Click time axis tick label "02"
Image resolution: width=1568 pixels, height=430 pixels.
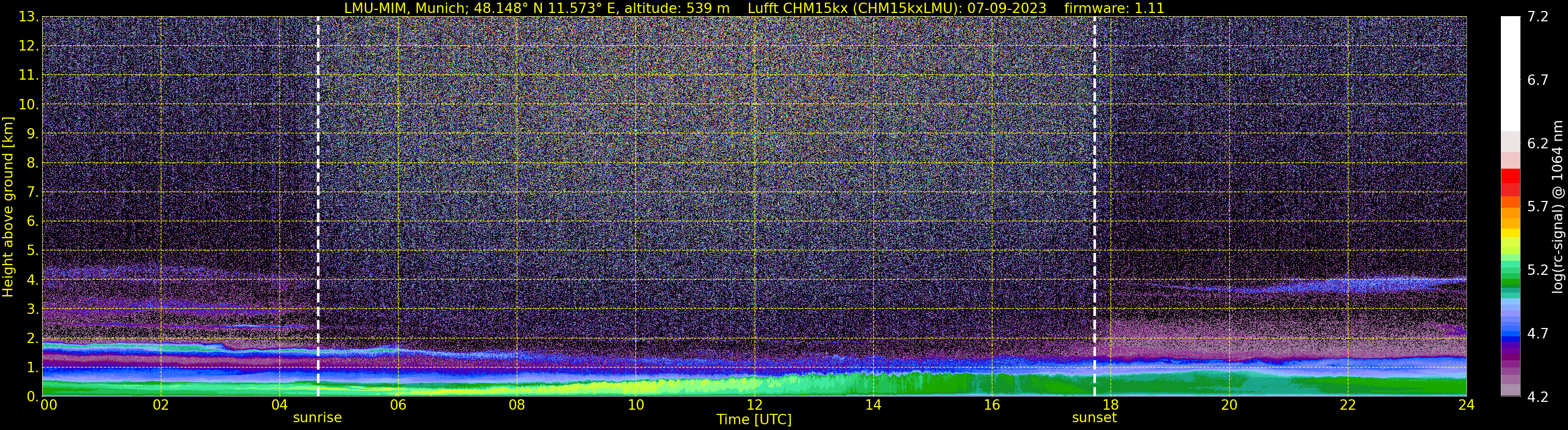click(161, 406)
